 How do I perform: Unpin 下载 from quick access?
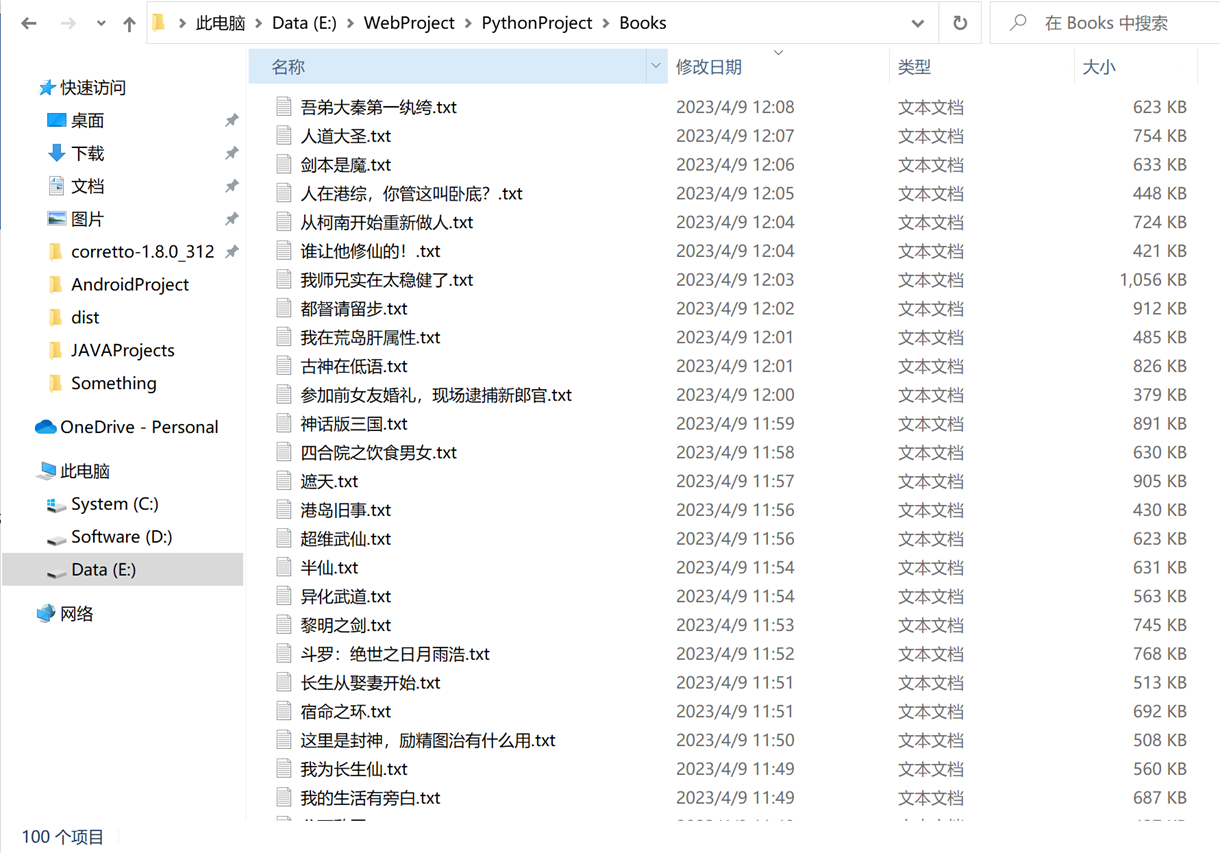tap(233, 153)
